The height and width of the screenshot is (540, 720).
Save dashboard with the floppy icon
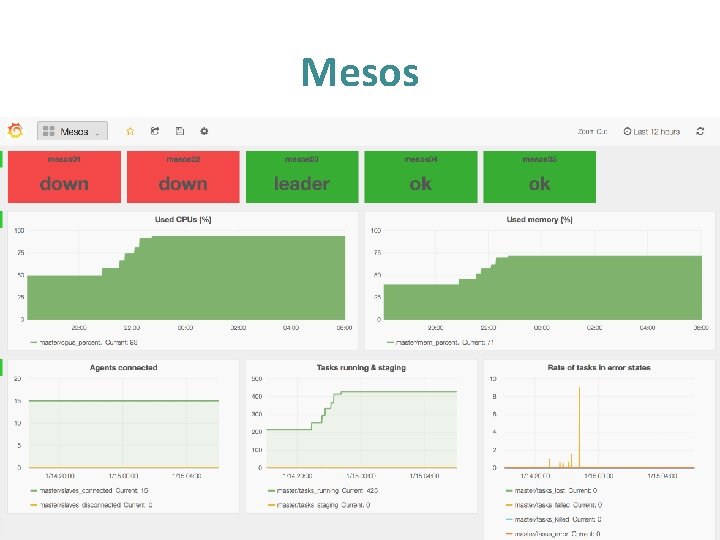click(180, 131)
